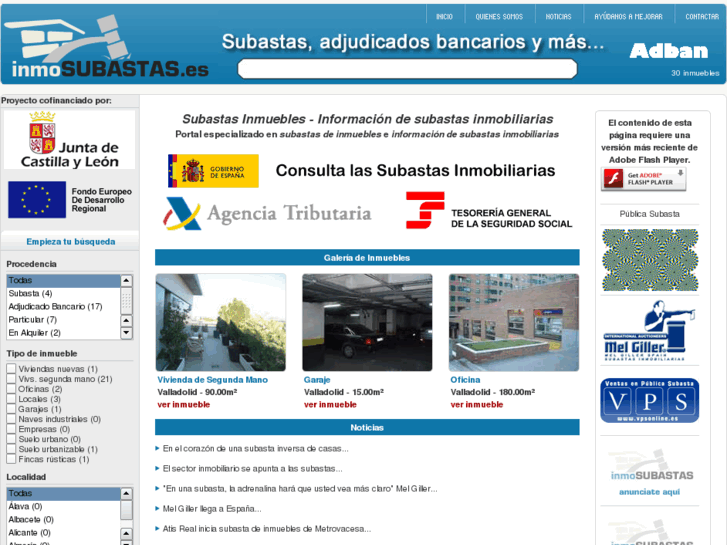Click 'Consulta las Subastas Inmobiliarias' banner text

point(415,171)
